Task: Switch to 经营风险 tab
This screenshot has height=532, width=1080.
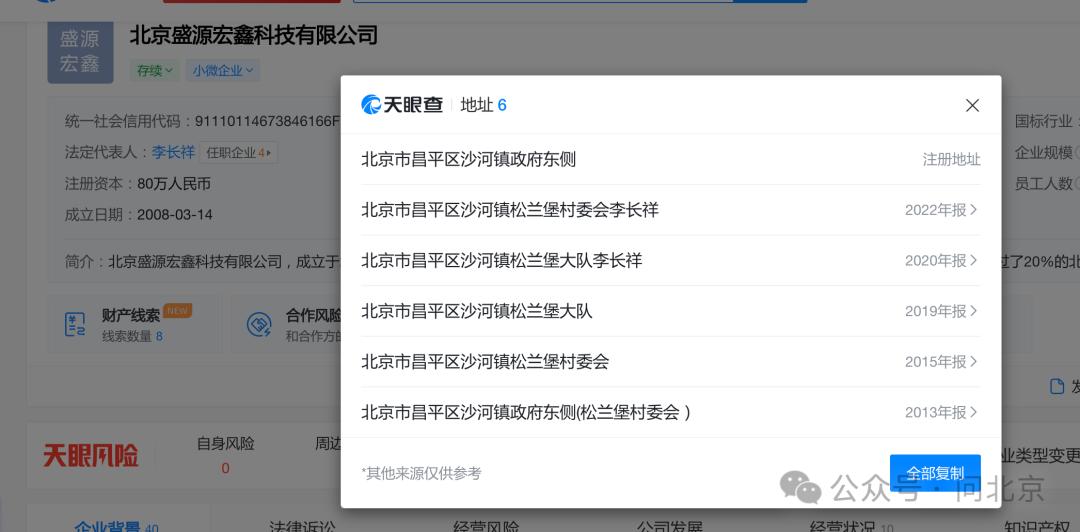Action: (486, 527)
